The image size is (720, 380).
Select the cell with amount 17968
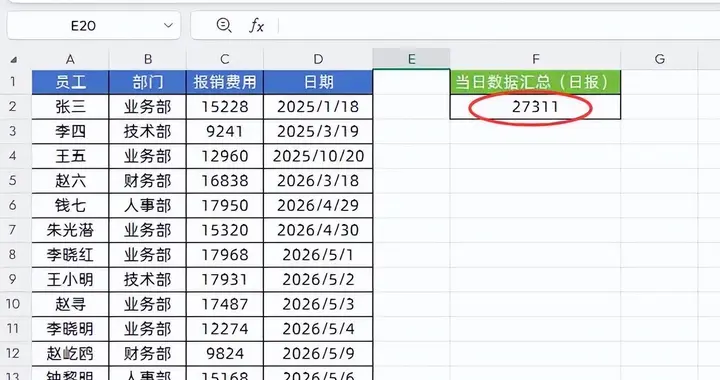click(225, 255)
